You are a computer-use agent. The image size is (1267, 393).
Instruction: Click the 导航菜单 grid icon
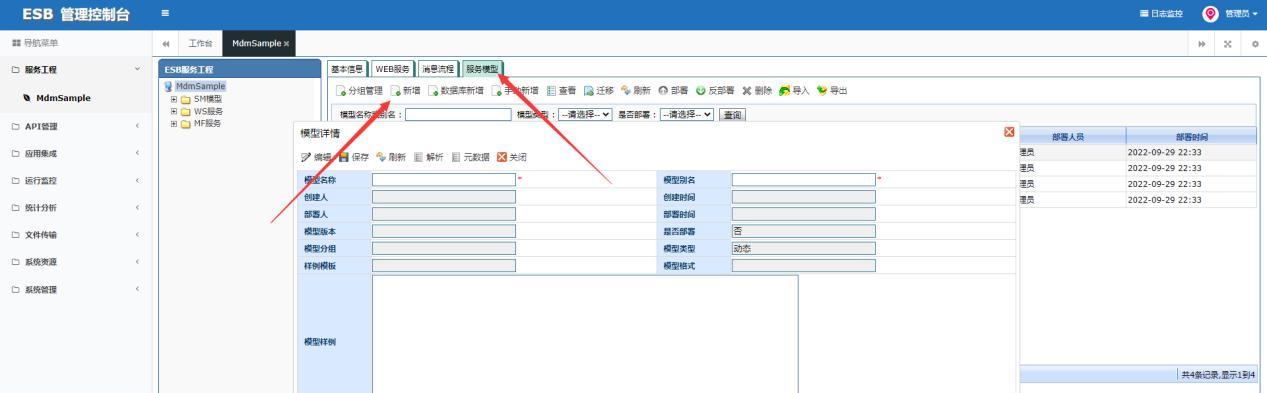click(15, 43)
